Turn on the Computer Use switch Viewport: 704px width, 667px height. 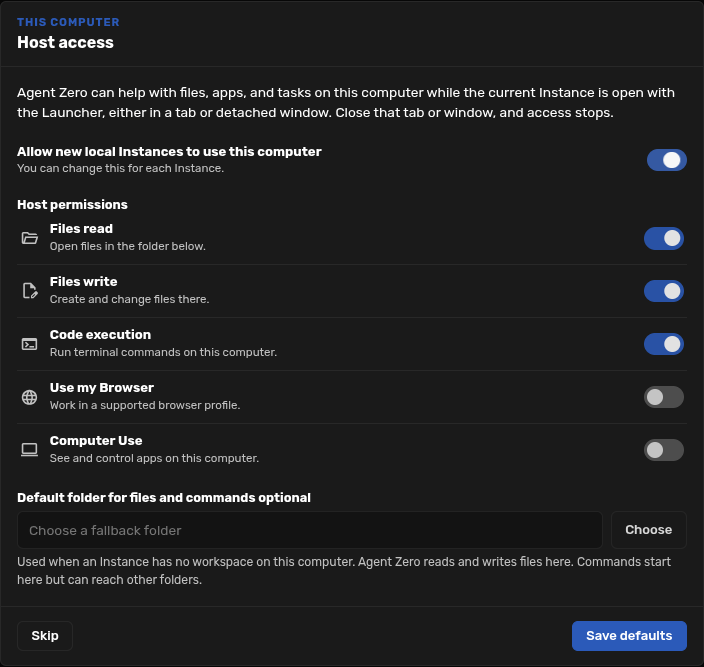(x=664, y=450)
